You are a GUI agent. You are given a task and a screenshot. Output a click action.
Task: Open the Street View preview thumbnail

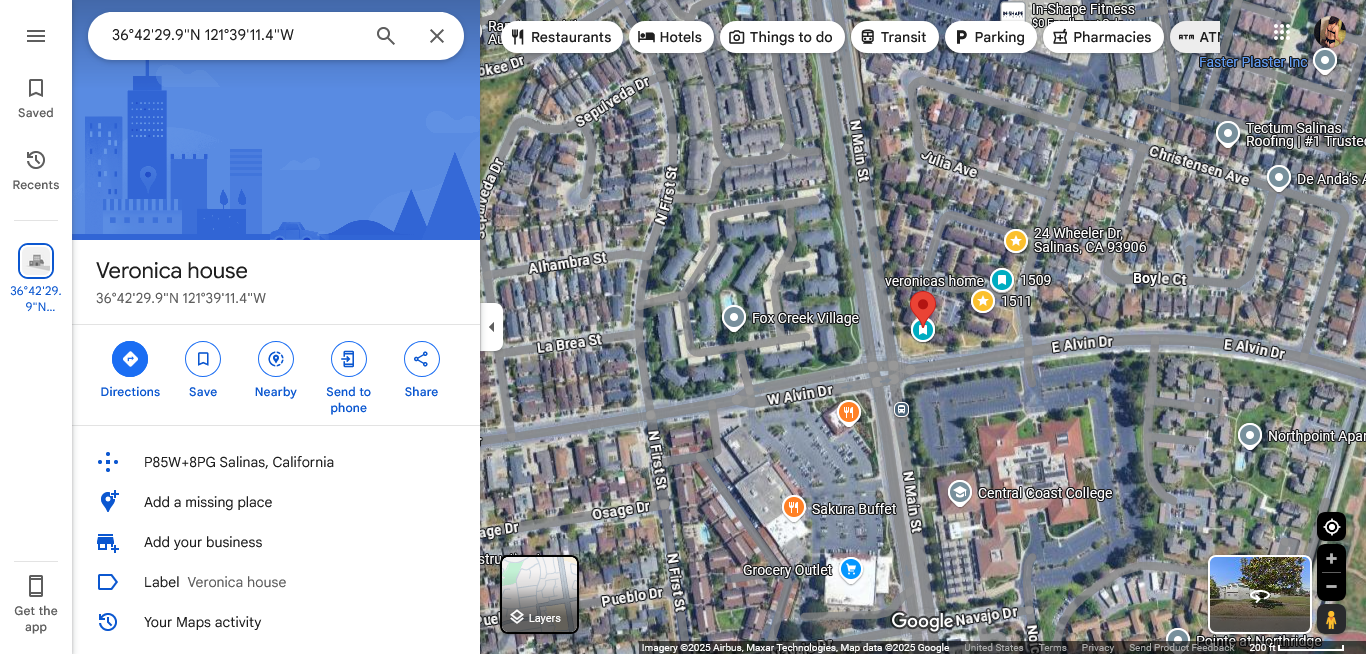coord(1260,594)
